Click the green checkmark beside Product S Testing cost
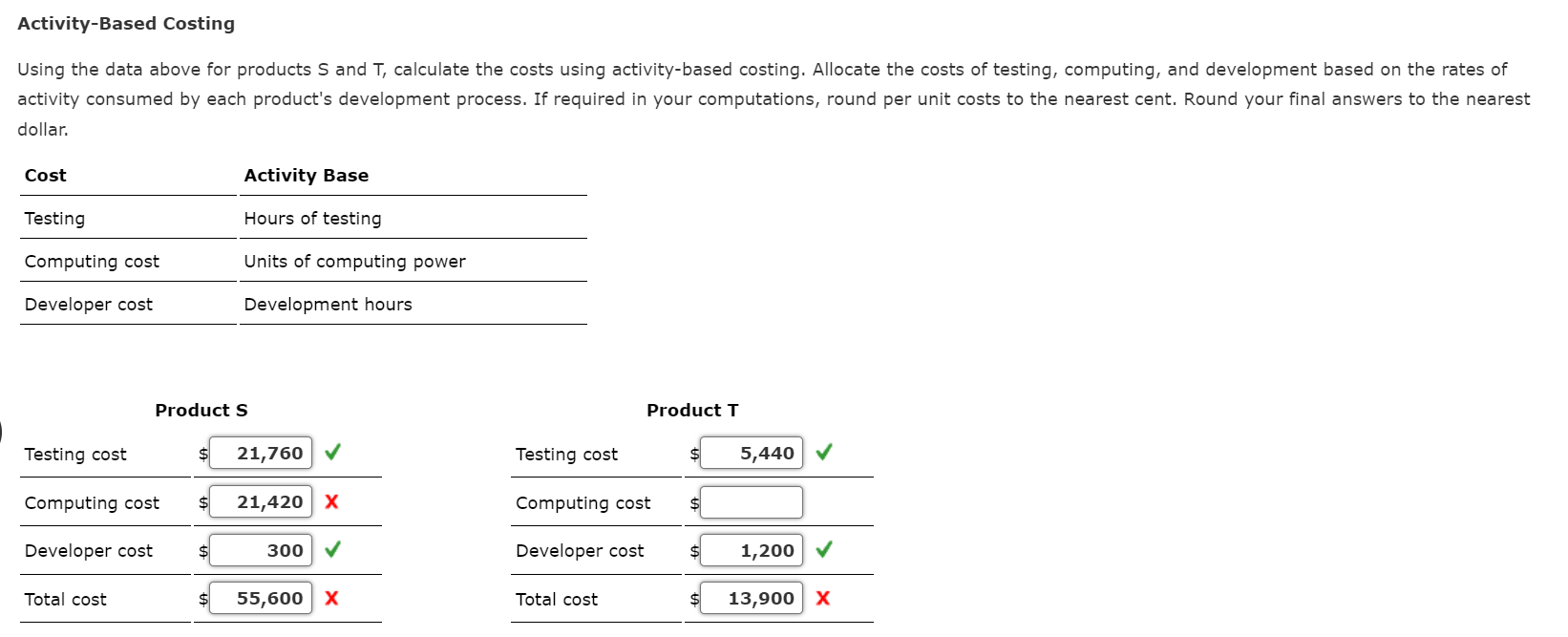This screenshot has height=637, width=1568. pyautogui.click(x=331, y=453)
